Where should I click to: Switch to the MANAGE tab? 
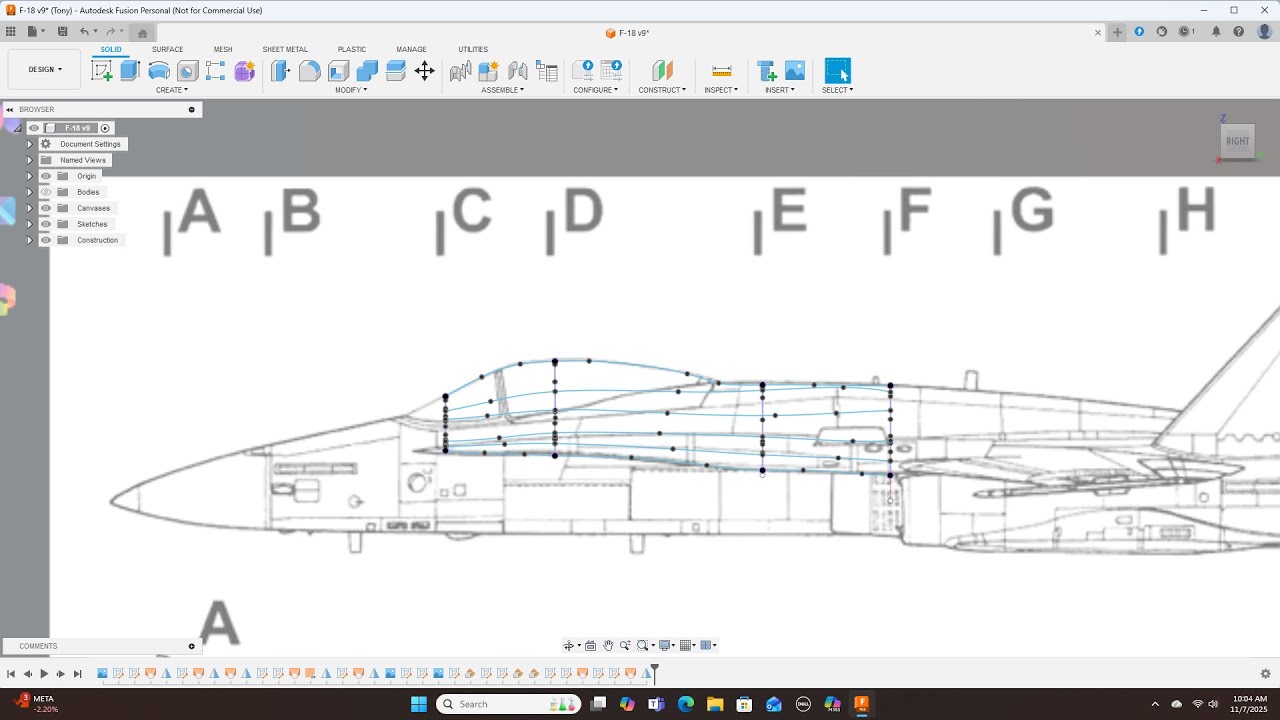[x=411, y=49]
